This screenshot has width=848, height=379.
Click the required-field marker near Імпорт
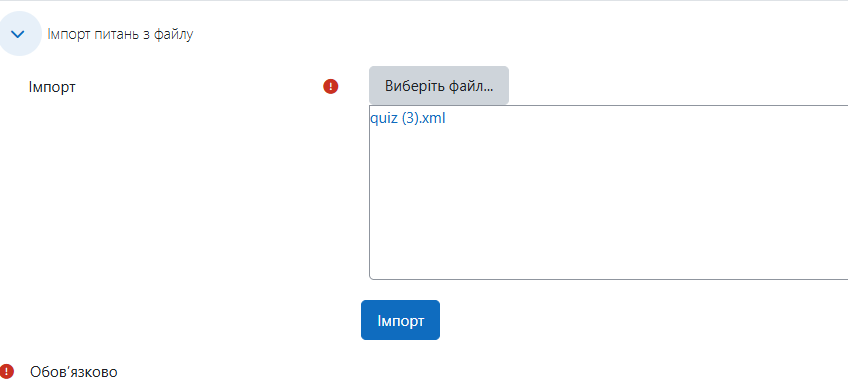pos(330,87)
